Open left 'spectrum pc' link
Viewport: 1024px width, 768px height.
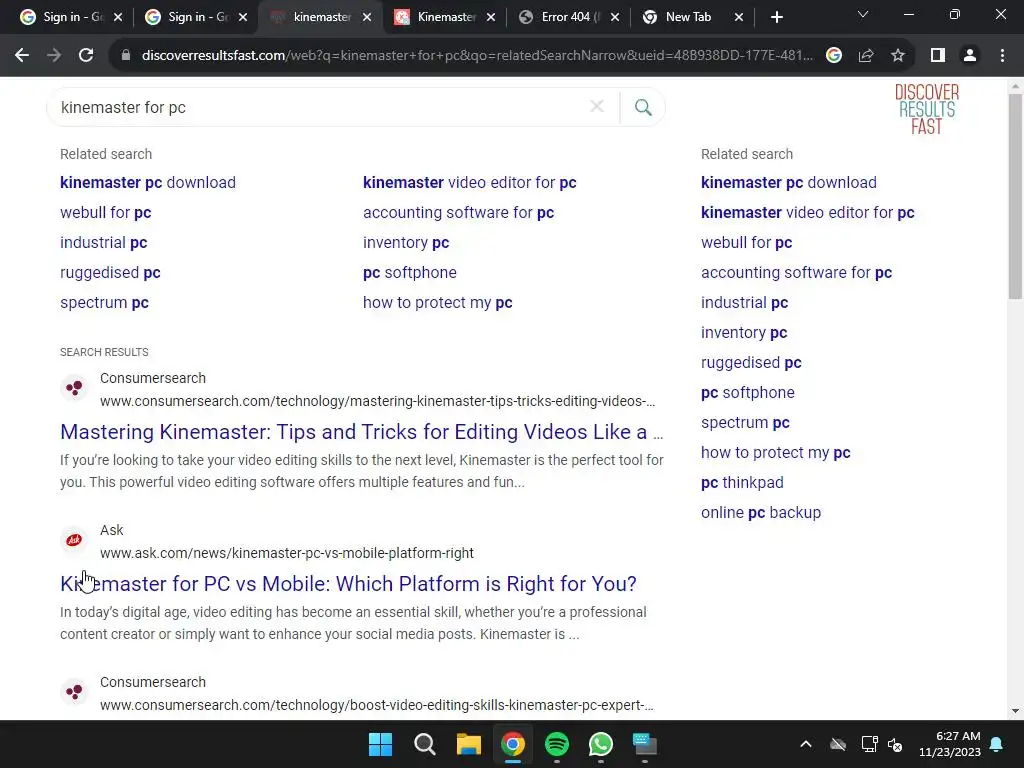(x=104, y=302)
